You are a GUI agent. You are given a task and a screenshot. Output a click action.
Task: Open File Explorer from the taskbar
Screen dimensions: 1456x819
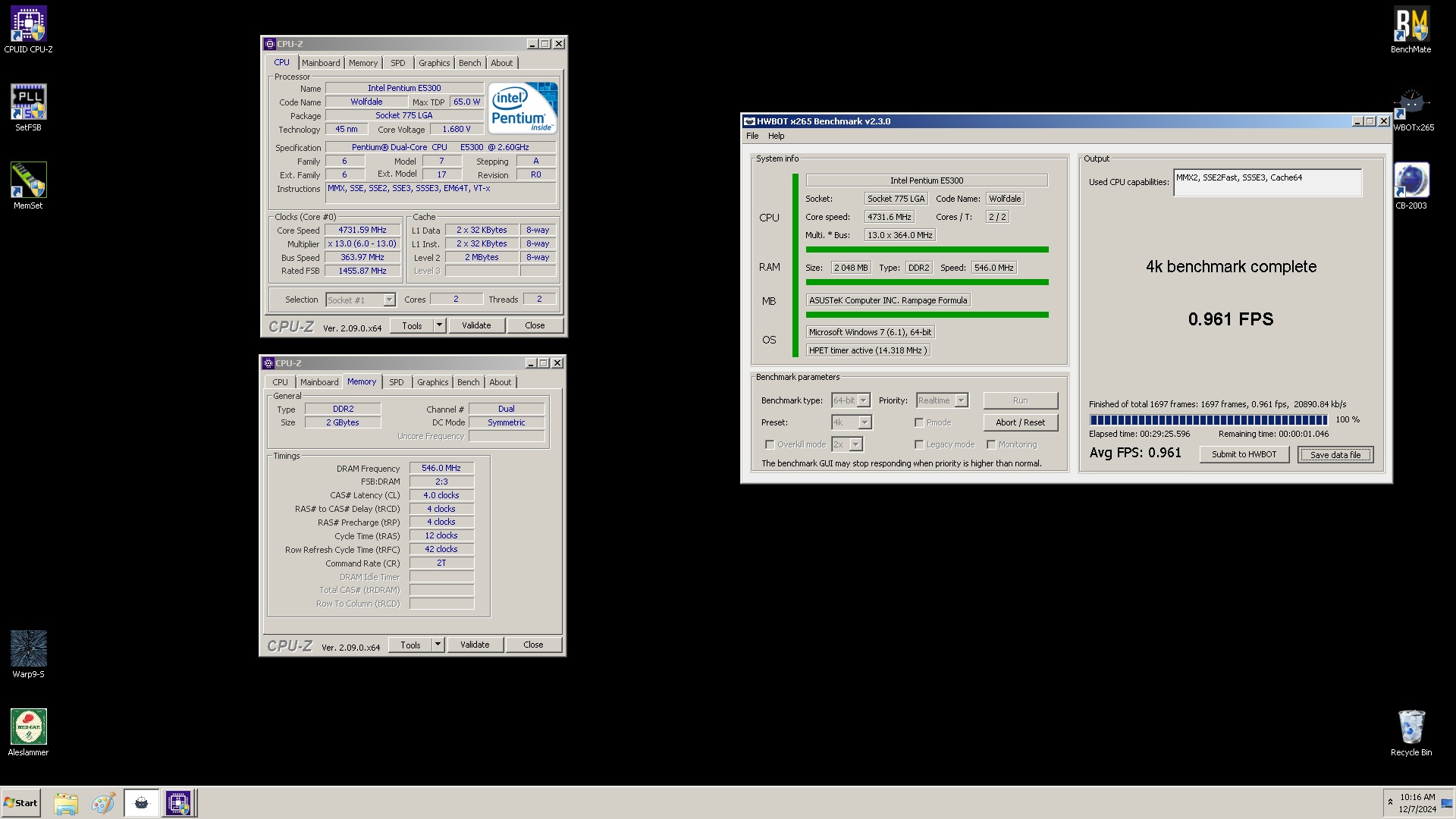pos(66,803)
